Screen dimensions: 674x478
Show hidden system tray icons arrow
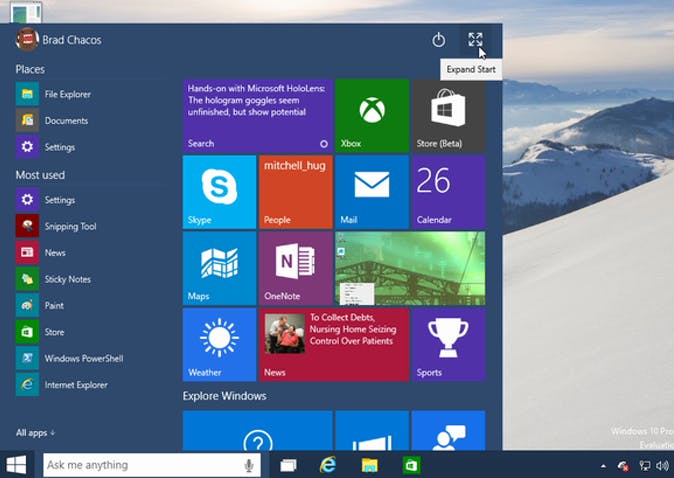point(604,466)
